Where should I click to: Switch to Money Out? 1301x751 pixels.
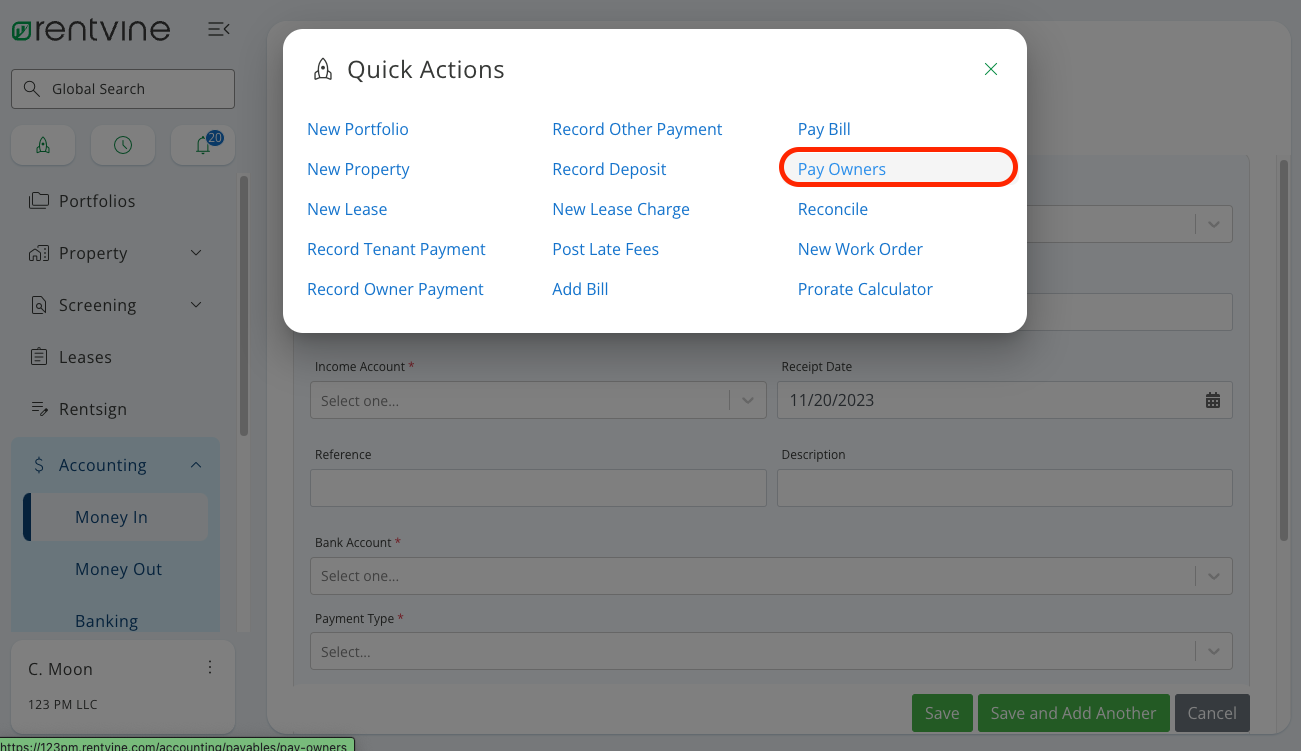118,569
